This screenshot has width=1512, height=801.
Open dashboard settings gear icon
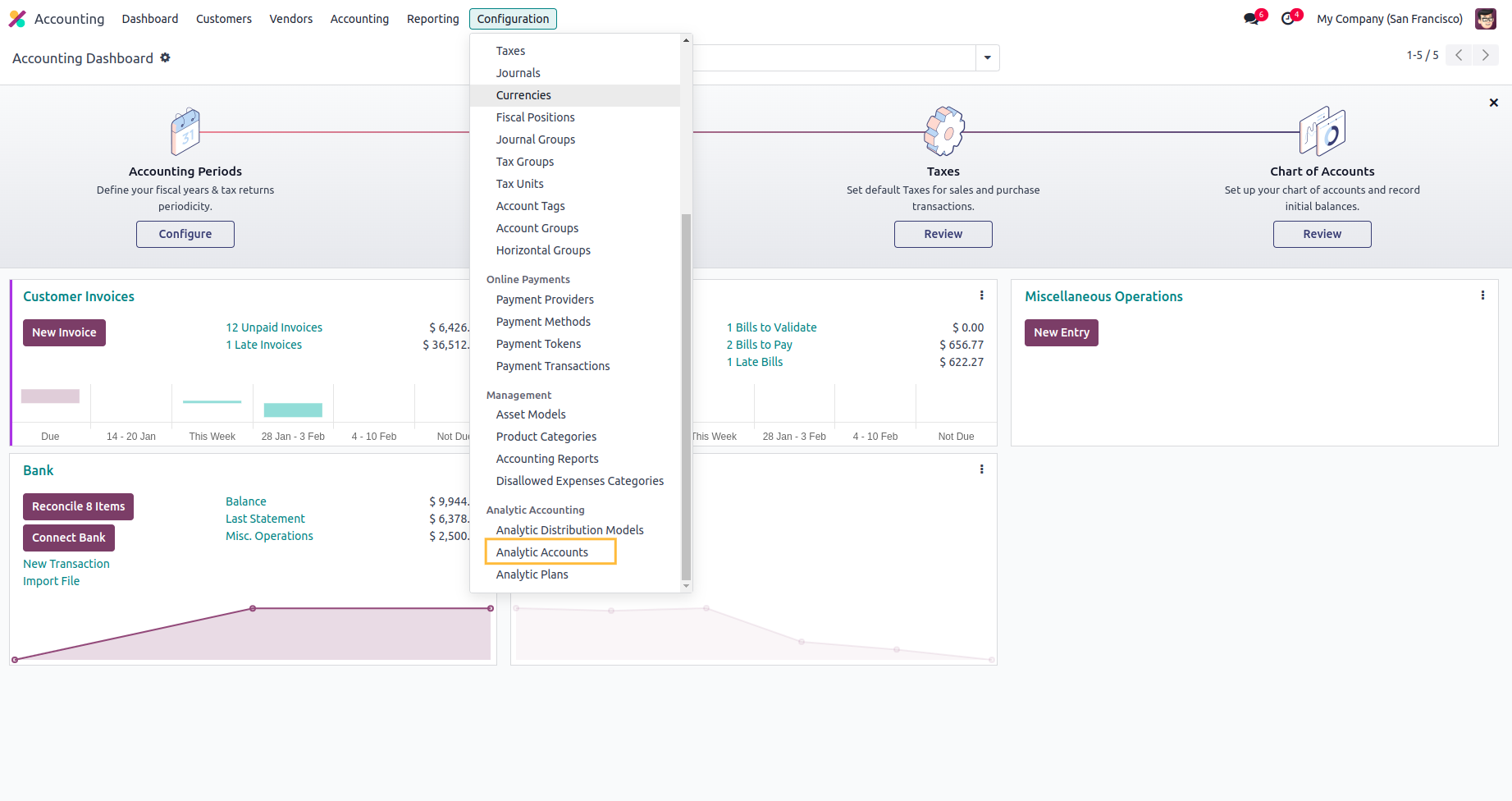click(x=165, y=57)
